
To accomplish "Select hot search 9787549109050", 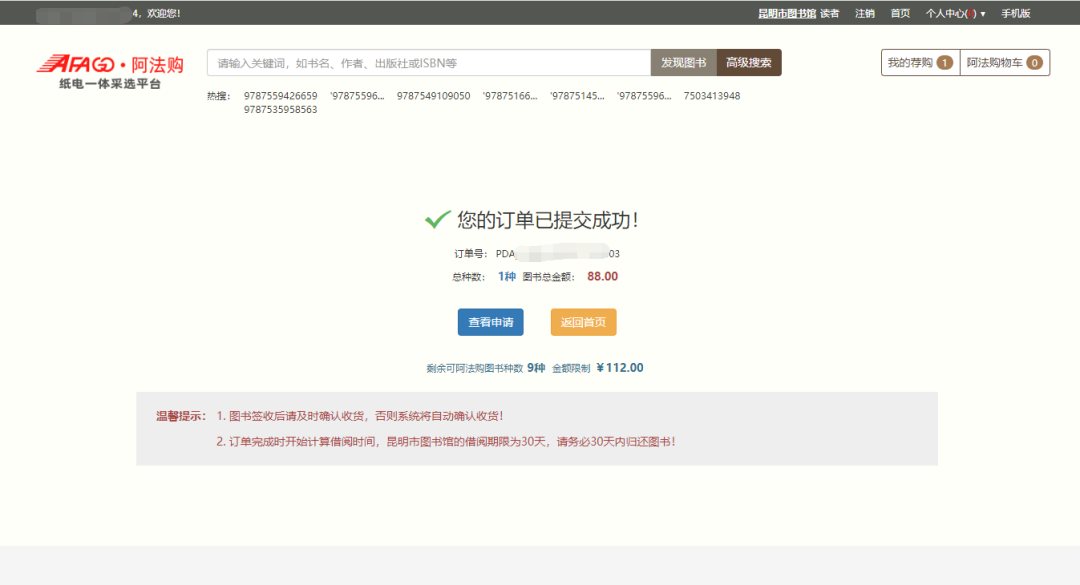I will 433,96.
